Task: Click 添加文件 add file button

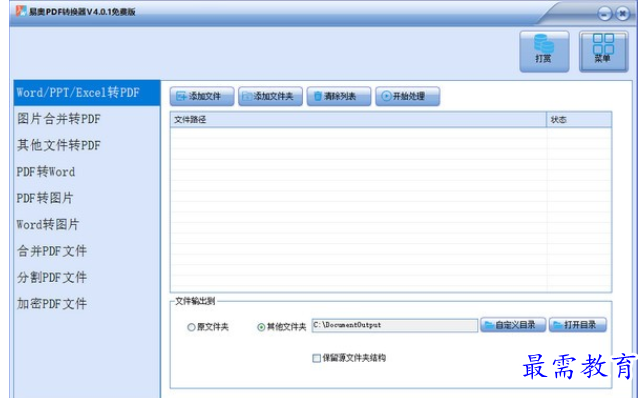Action: pos(202,96)
